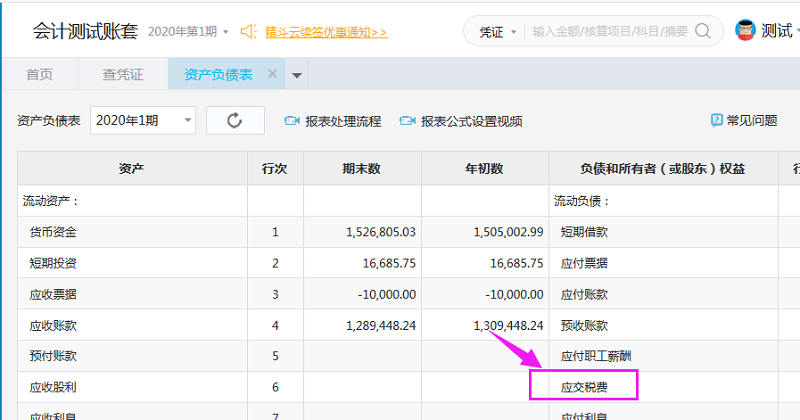Switch to the 首页 tab
The image size is (800, 420).
coord(39,75)
